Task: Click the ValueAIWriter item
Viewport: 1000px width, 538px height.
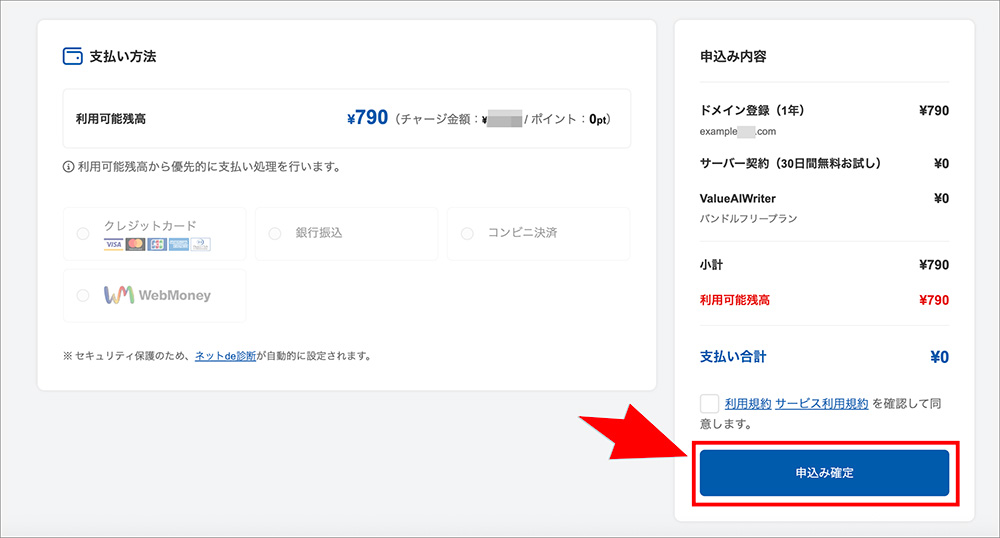Action: pyautogui.click(x=738, y=198)
